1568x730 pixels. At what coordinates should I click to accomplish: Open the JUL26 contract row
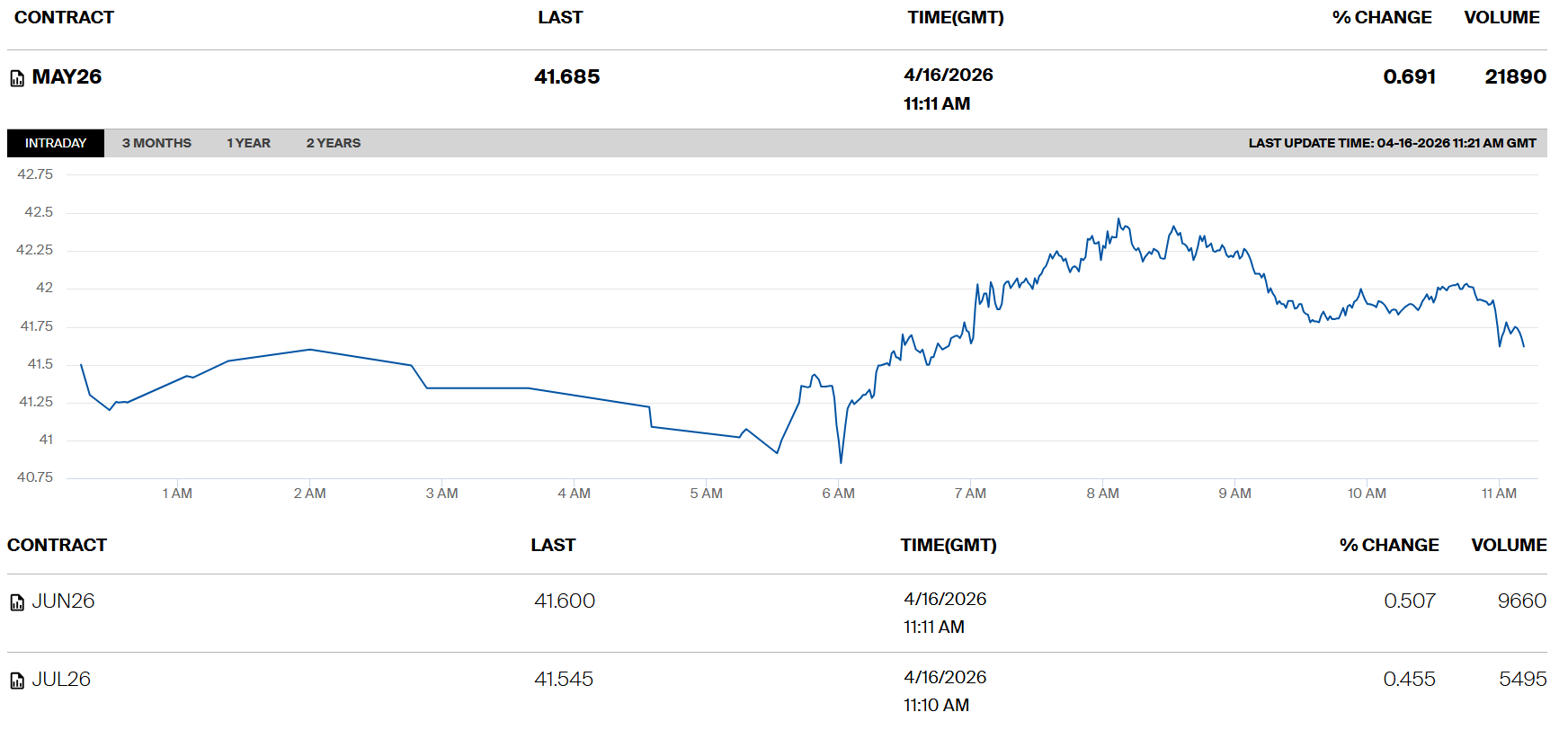click(61, 680)
